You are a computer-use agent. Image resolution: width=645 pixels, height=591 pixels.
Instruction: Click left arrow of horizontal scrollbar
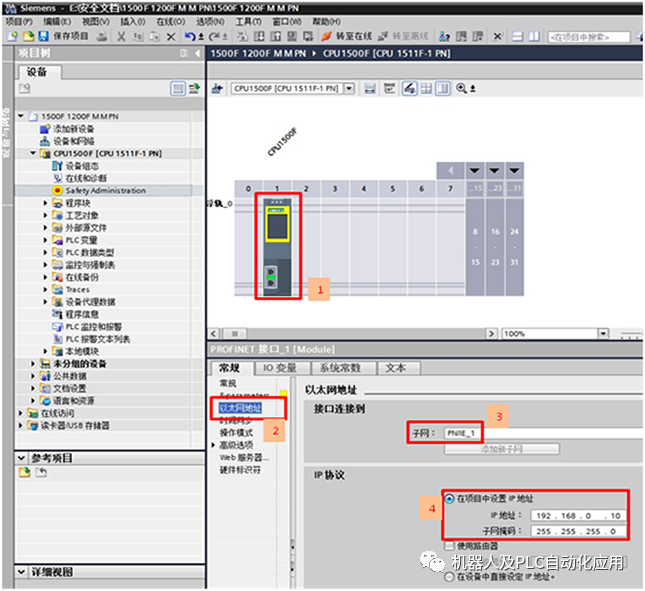coord(213,333)
